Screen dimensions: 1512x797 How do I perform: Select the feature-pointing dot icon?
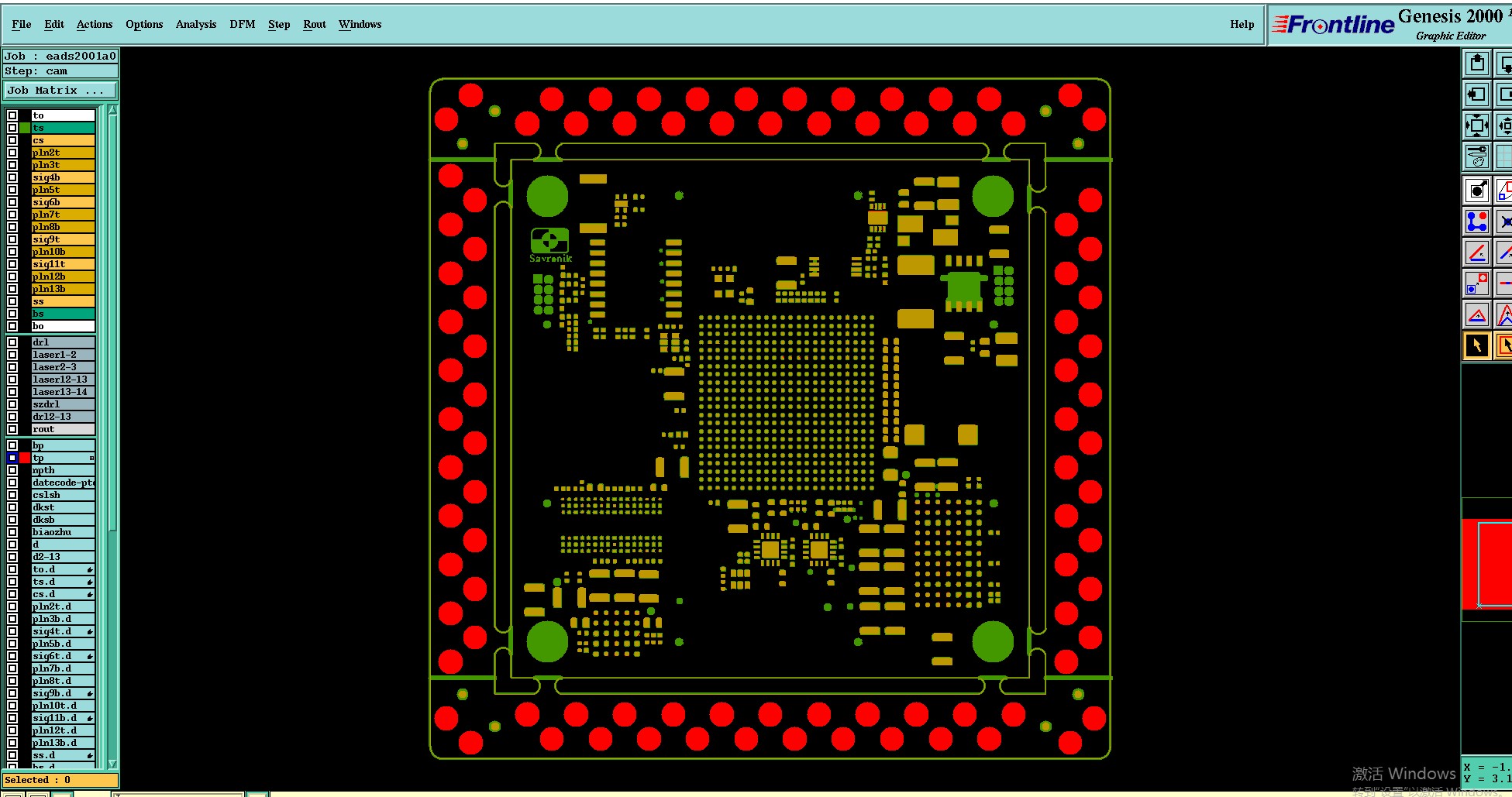pos(1477,191)
